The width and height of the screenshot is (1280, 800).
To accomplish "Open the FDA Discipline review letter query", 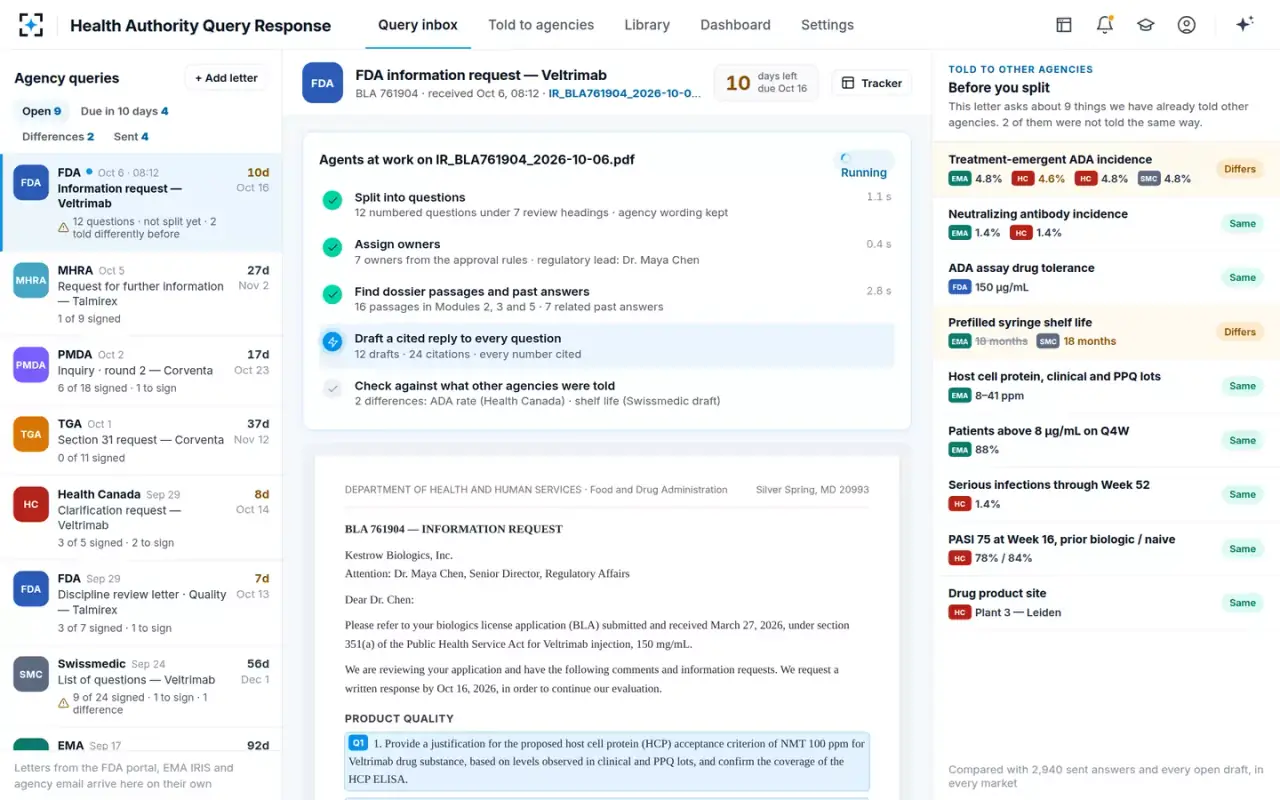I will pyautogui.click(x=141, y=603).
